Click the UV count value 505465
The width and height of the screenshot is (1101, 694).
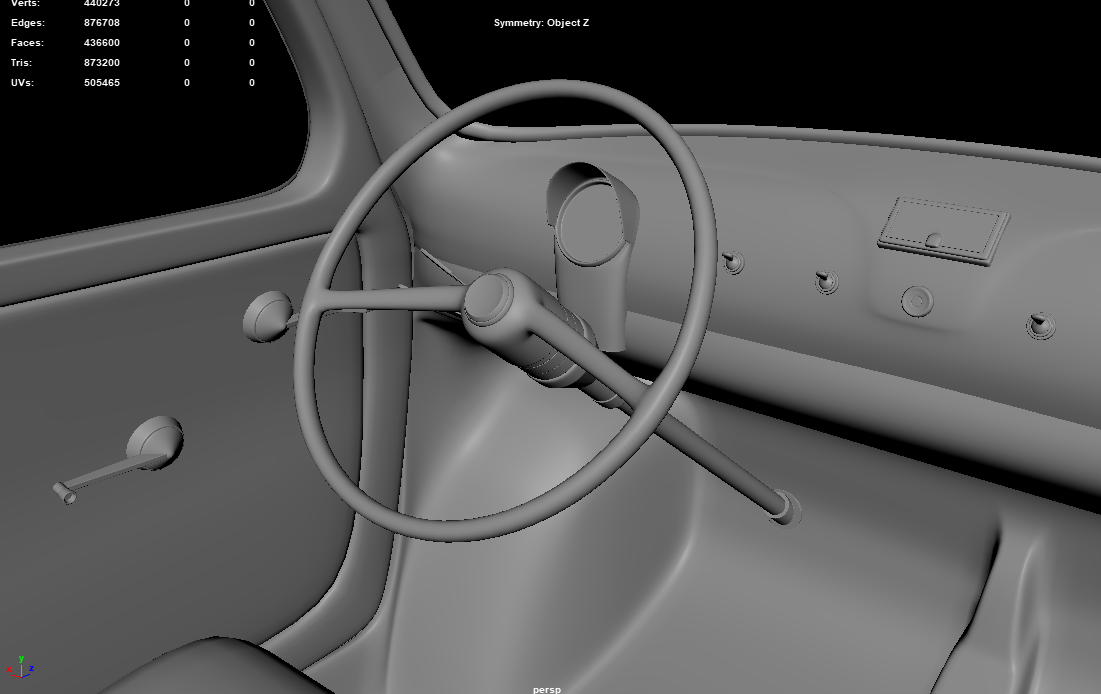point(102,82)
